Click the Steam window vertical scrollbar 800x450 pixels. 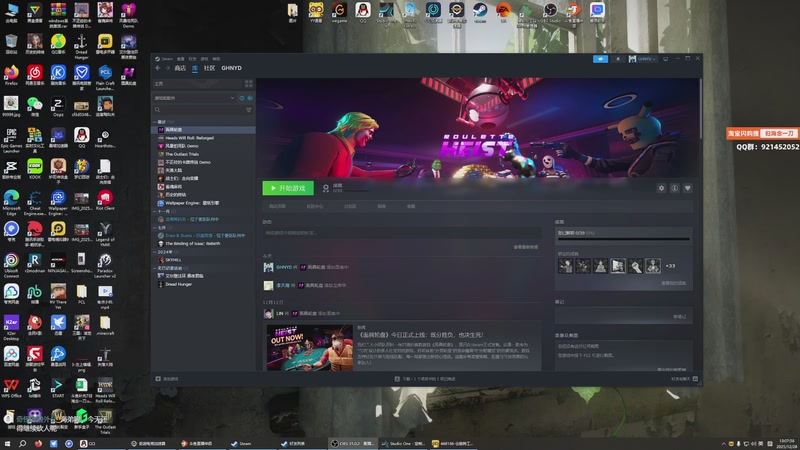click(x=701, y=109)
